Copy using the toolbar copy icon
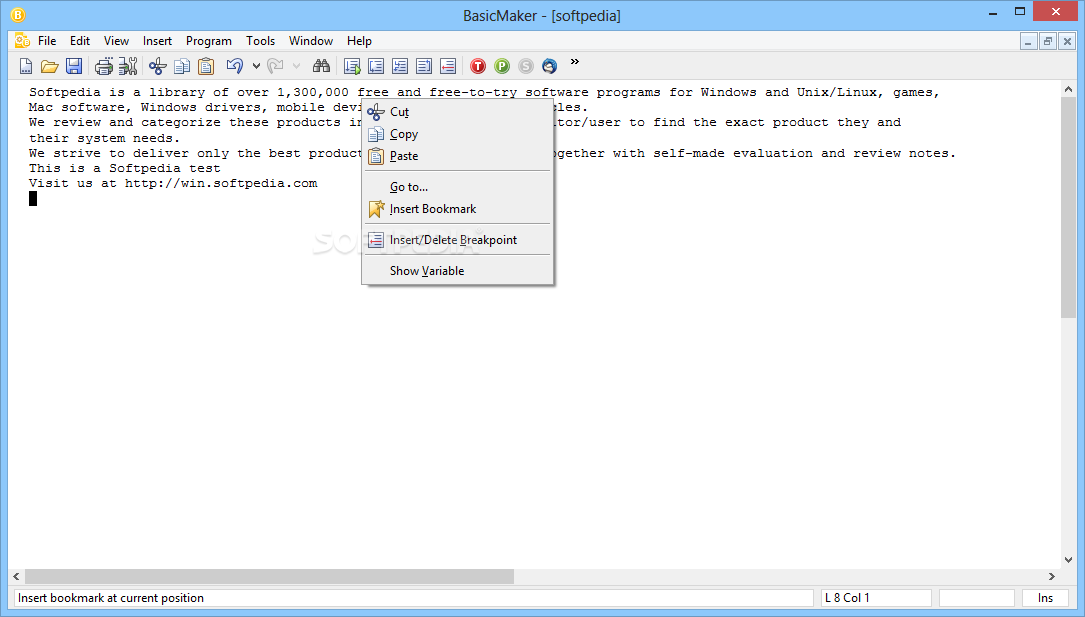Viewport: 1085px width, 617px height. [182, 66]
